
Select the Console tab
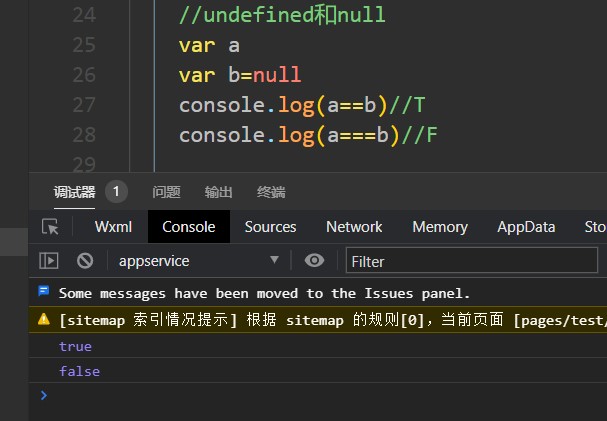tap(189, 227)
